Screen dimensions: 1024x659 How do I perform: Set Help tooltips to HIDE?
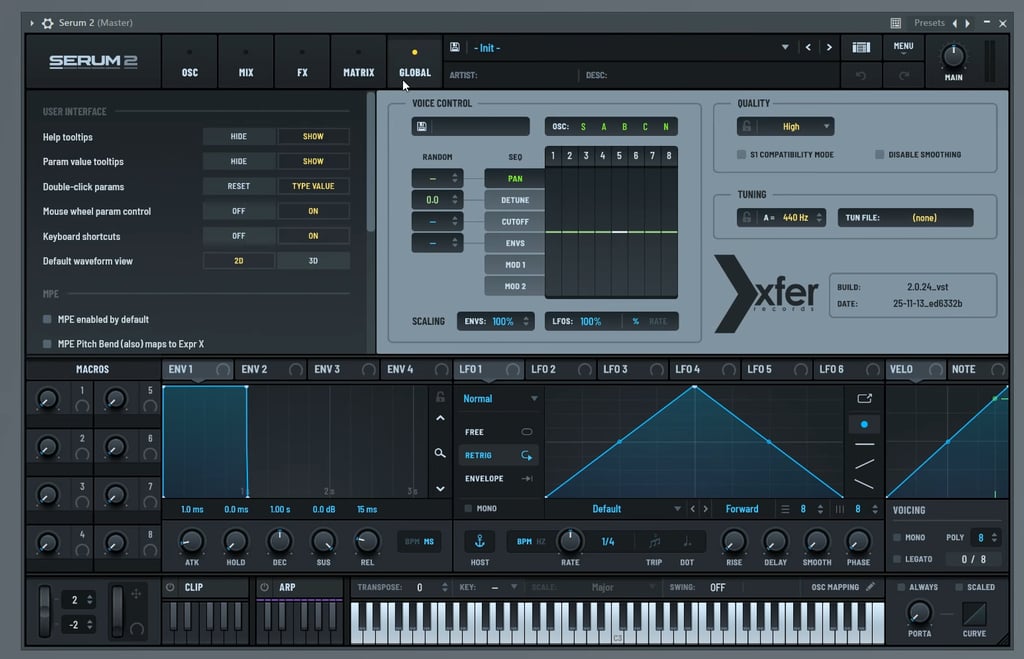(x=238, y=137)
